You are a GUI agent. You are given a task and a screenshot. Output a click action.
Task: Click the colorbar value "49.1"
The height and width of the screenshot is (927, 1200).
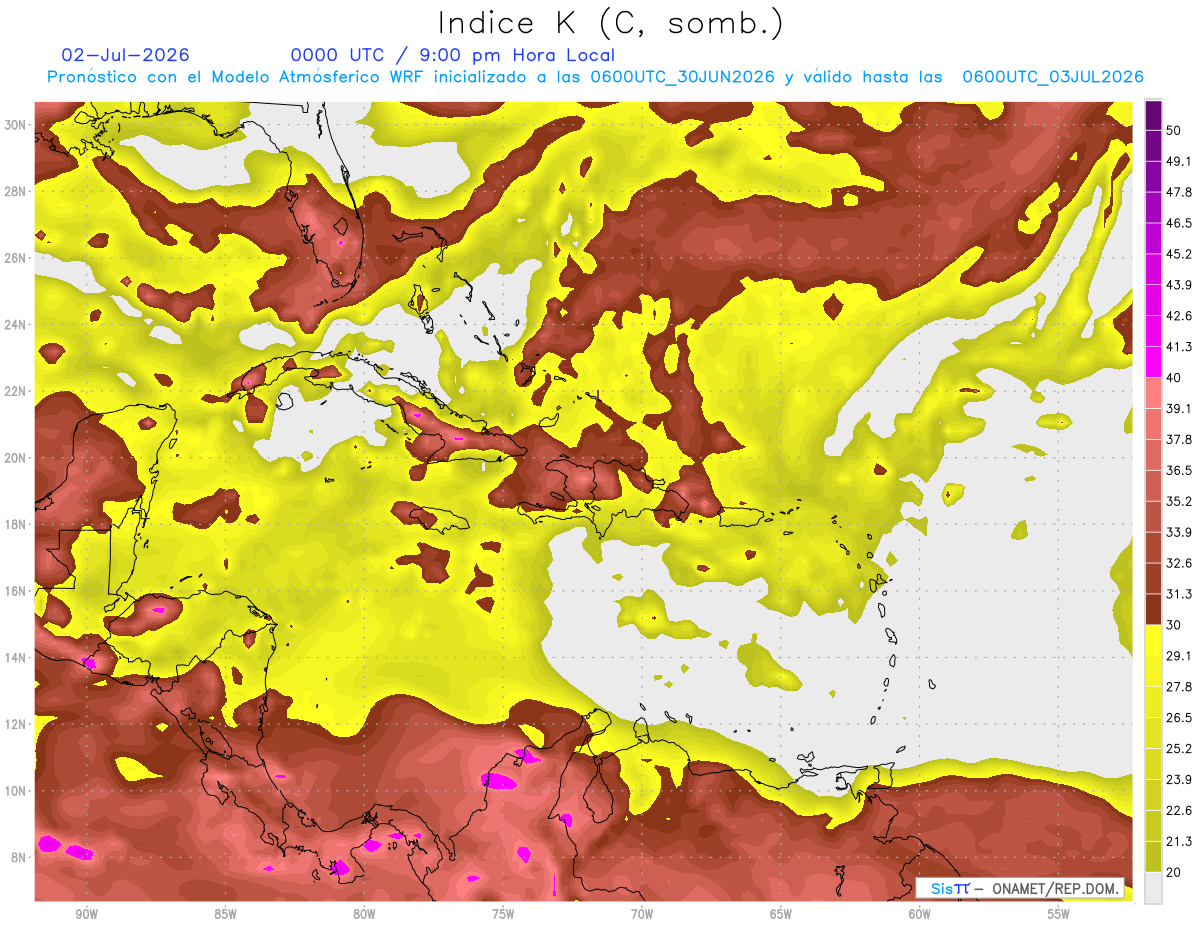pyautogui.click(x=1178, y=162)
